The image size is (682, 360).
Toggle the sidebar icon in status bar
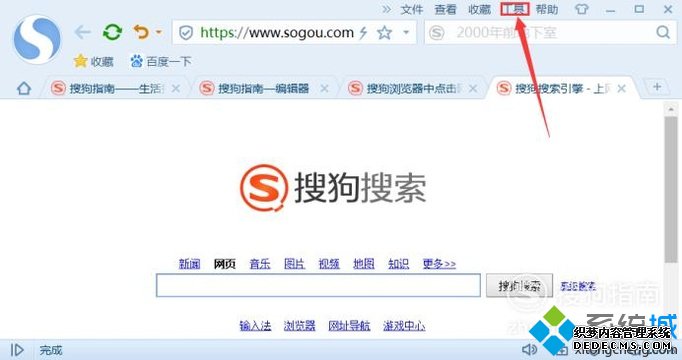pos(17,350)
